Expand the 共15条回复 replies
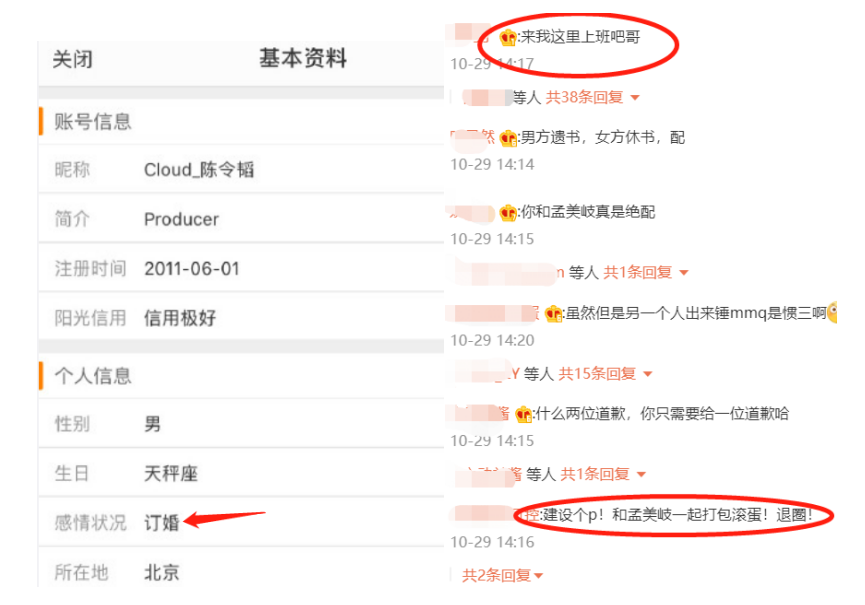The height and width of the screenshot is (605, 865). pyautogui.click(x=605, y=374)
